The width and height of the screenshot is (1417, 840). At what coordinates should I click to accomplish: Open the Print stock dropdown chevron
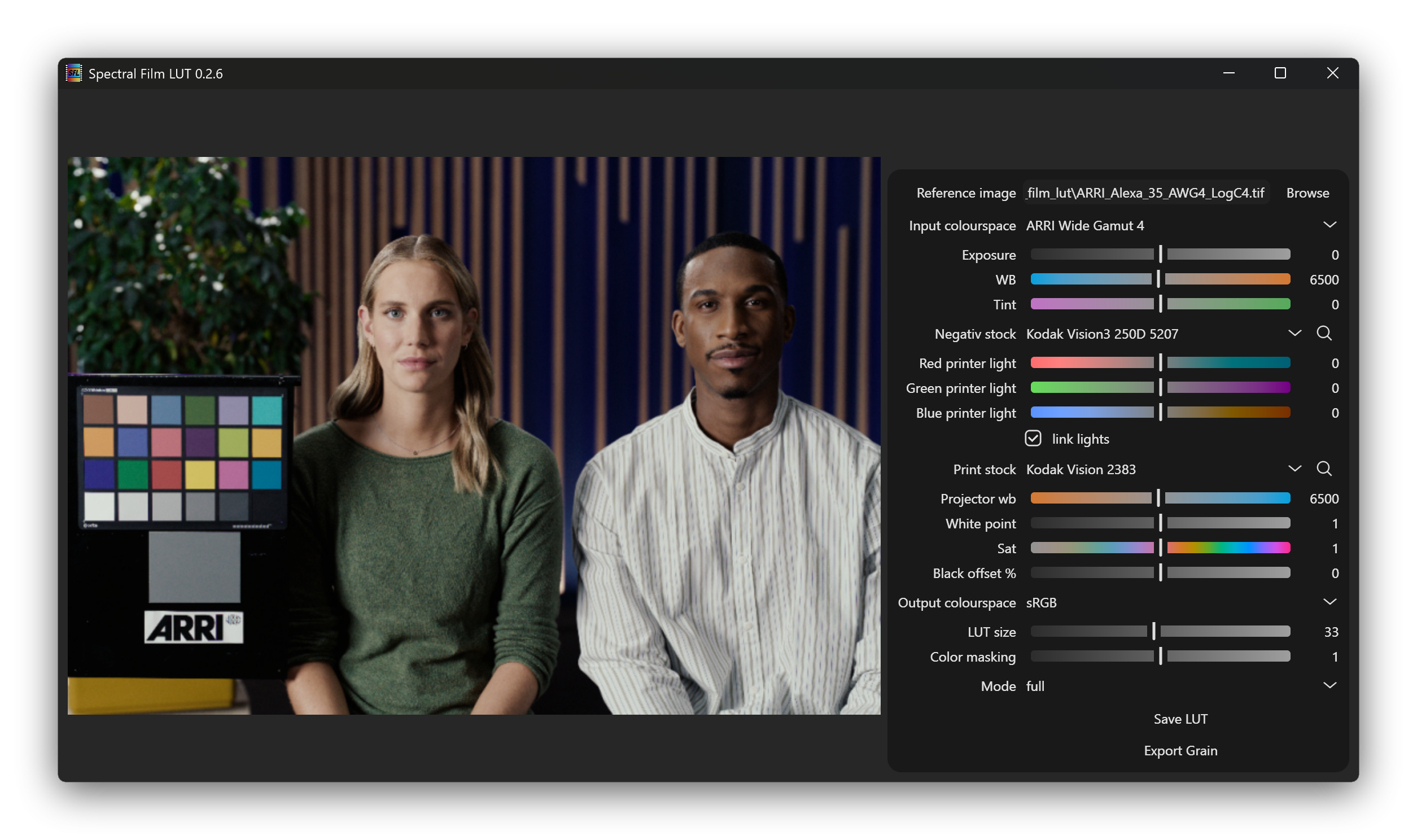click(x=1294, y=468)
